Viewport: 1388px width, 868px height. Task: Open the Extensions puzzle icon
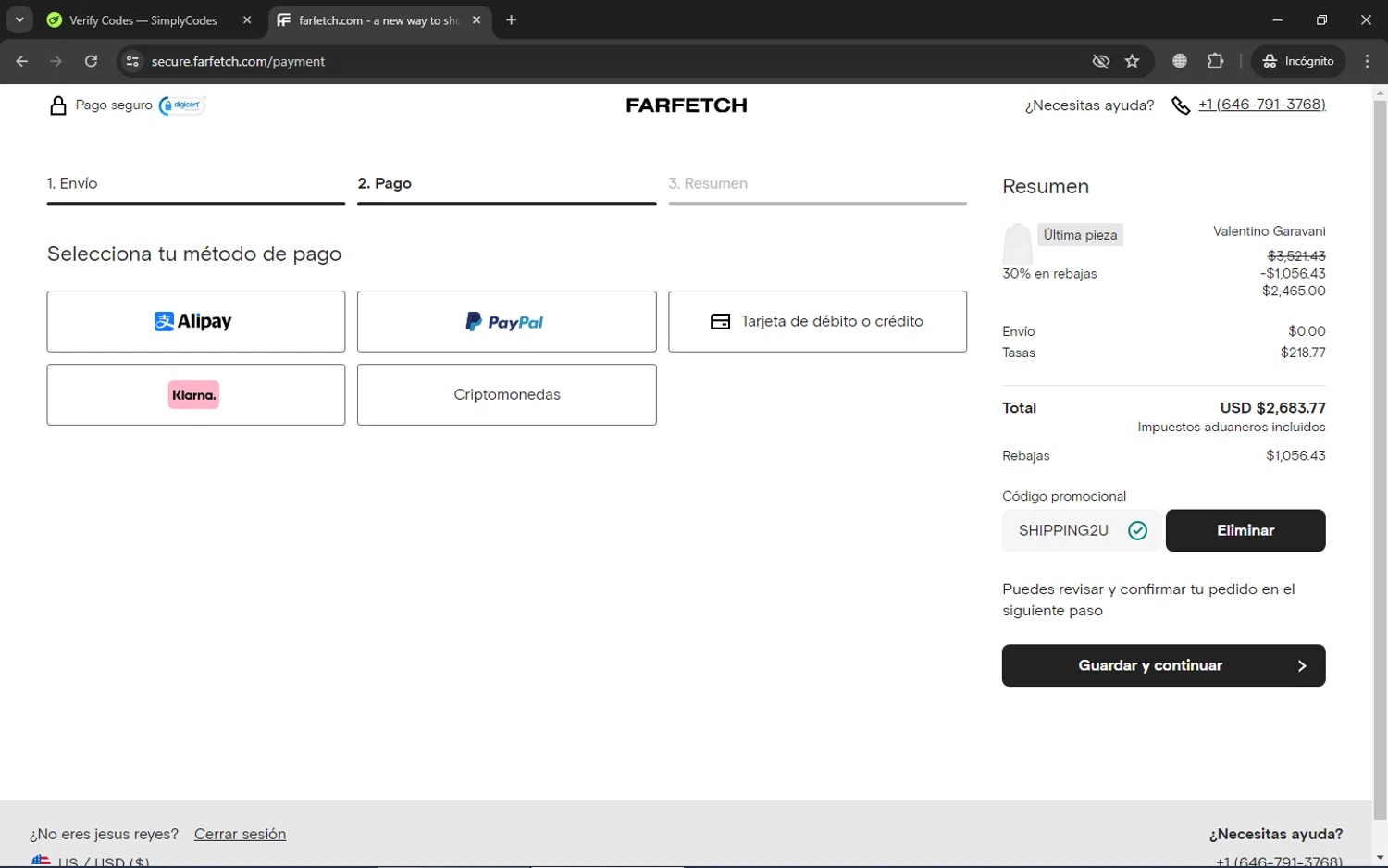point(1215,61)
